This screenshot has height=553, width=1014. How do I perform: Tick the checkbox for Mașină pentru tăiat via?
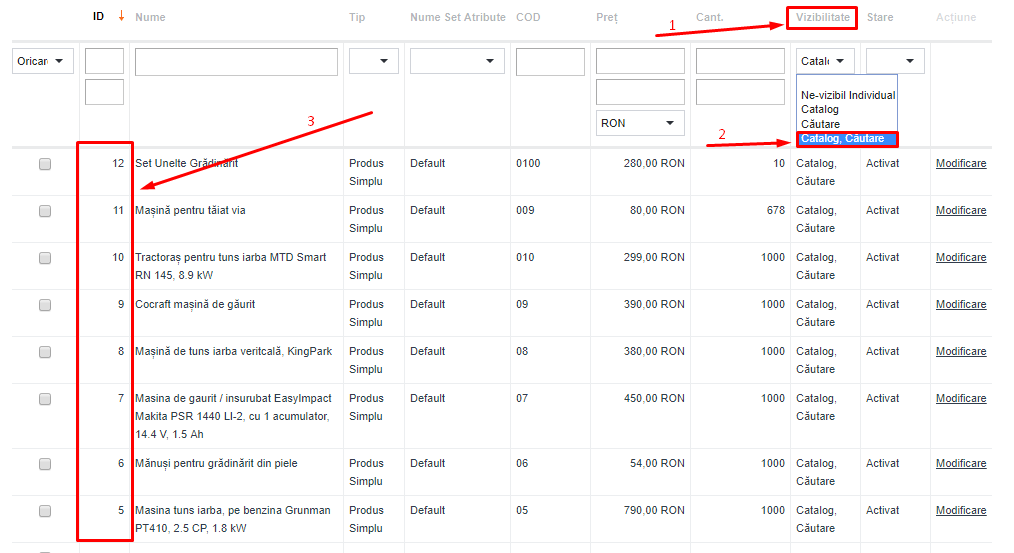pos(45,211)
